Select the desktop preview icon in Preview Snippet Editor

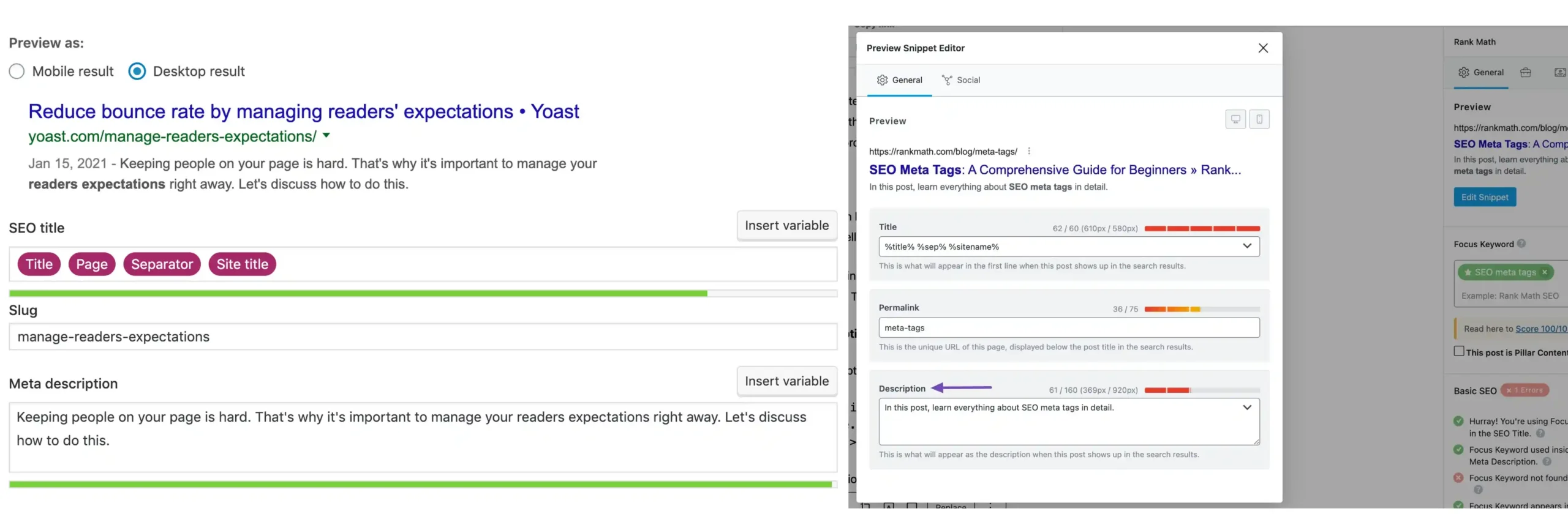[1235, 119]
